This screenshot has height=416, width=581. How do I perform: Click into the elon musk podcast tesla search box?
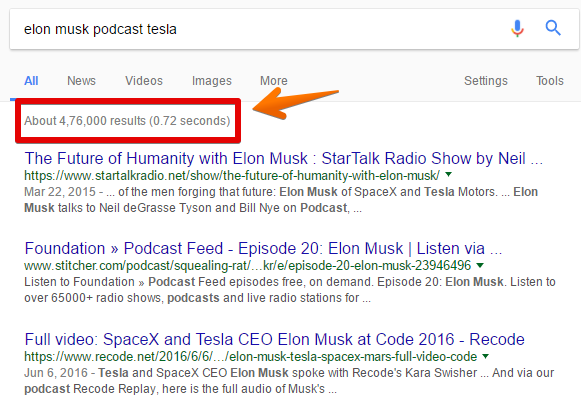tap(259, 29)
